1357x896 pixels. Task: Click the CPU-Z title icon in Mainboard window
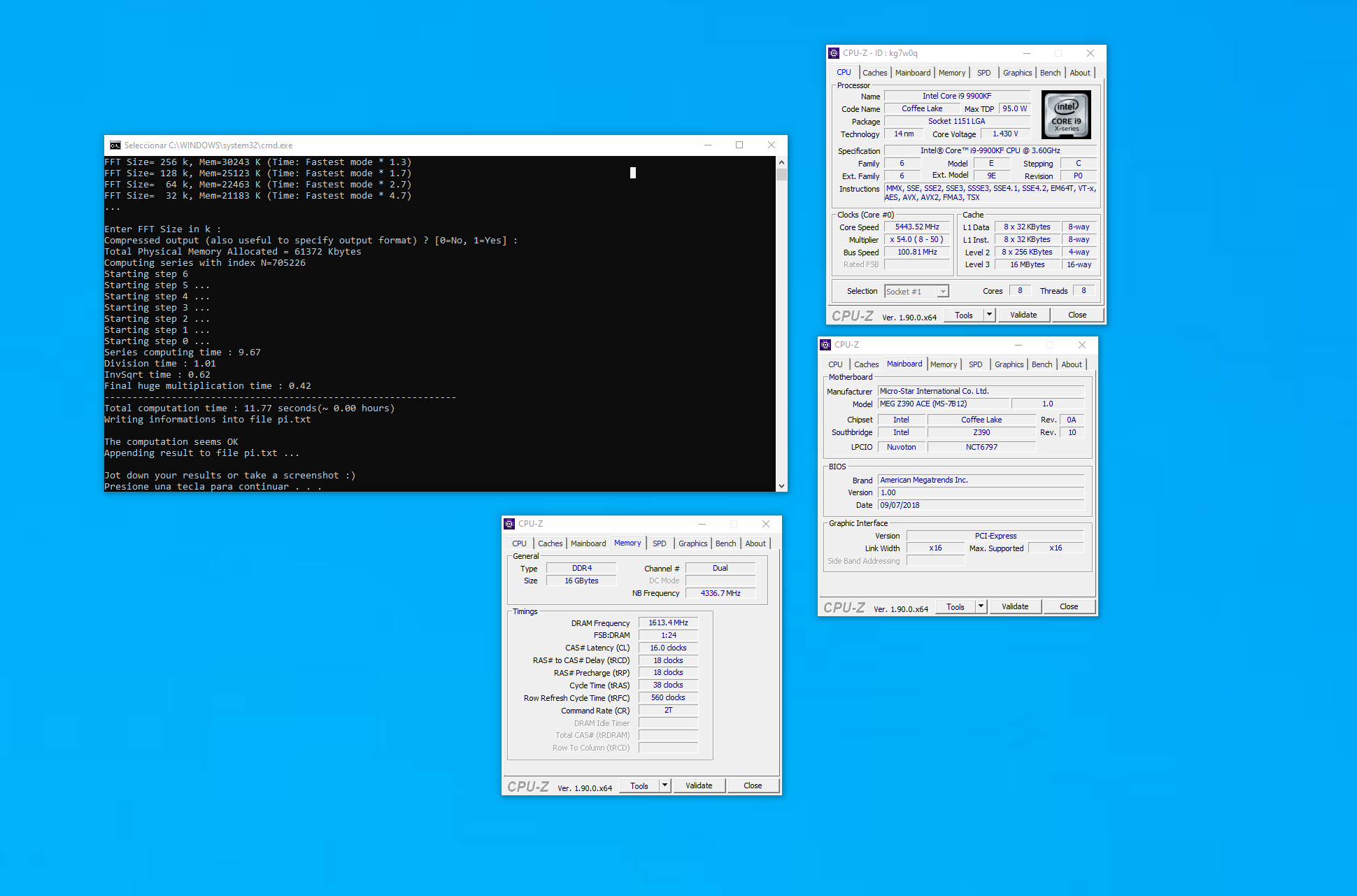point(825,345)
